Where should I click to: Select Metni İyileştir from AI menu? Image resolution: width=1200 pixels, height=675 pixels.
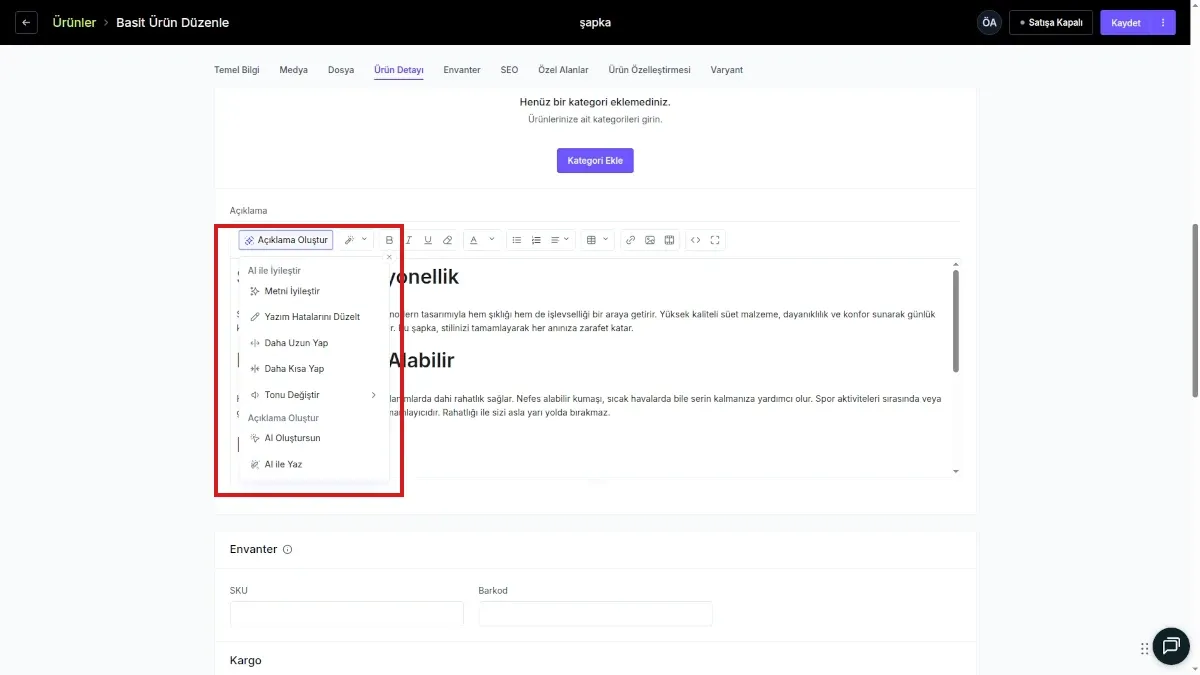[x=292, y=291]
